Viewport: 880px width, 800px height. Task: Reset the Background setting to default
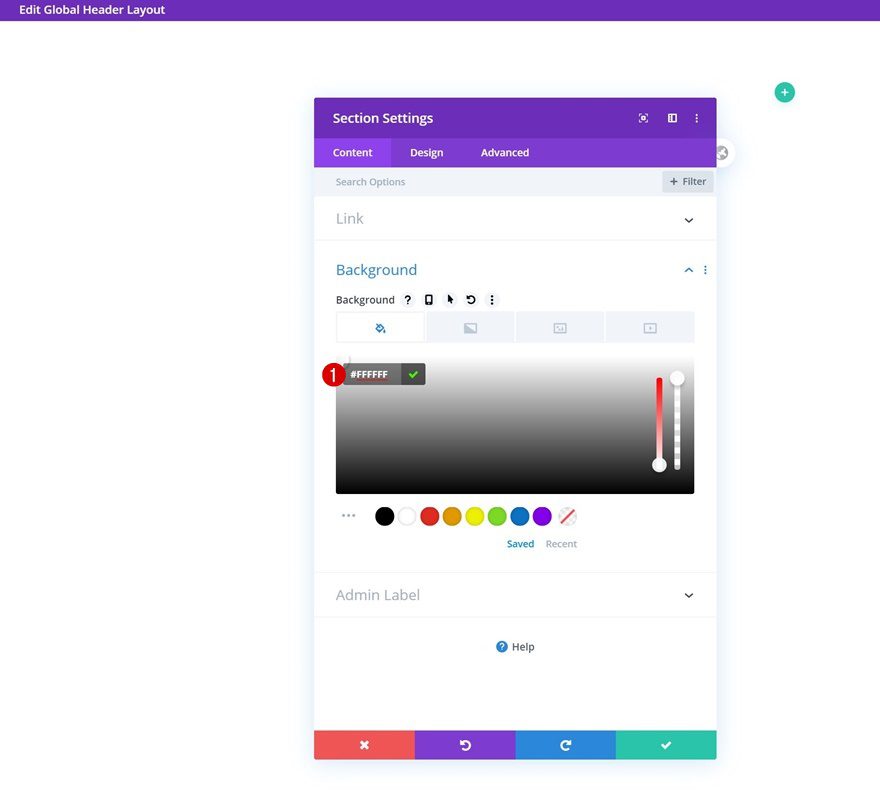(x=470, y=299)
